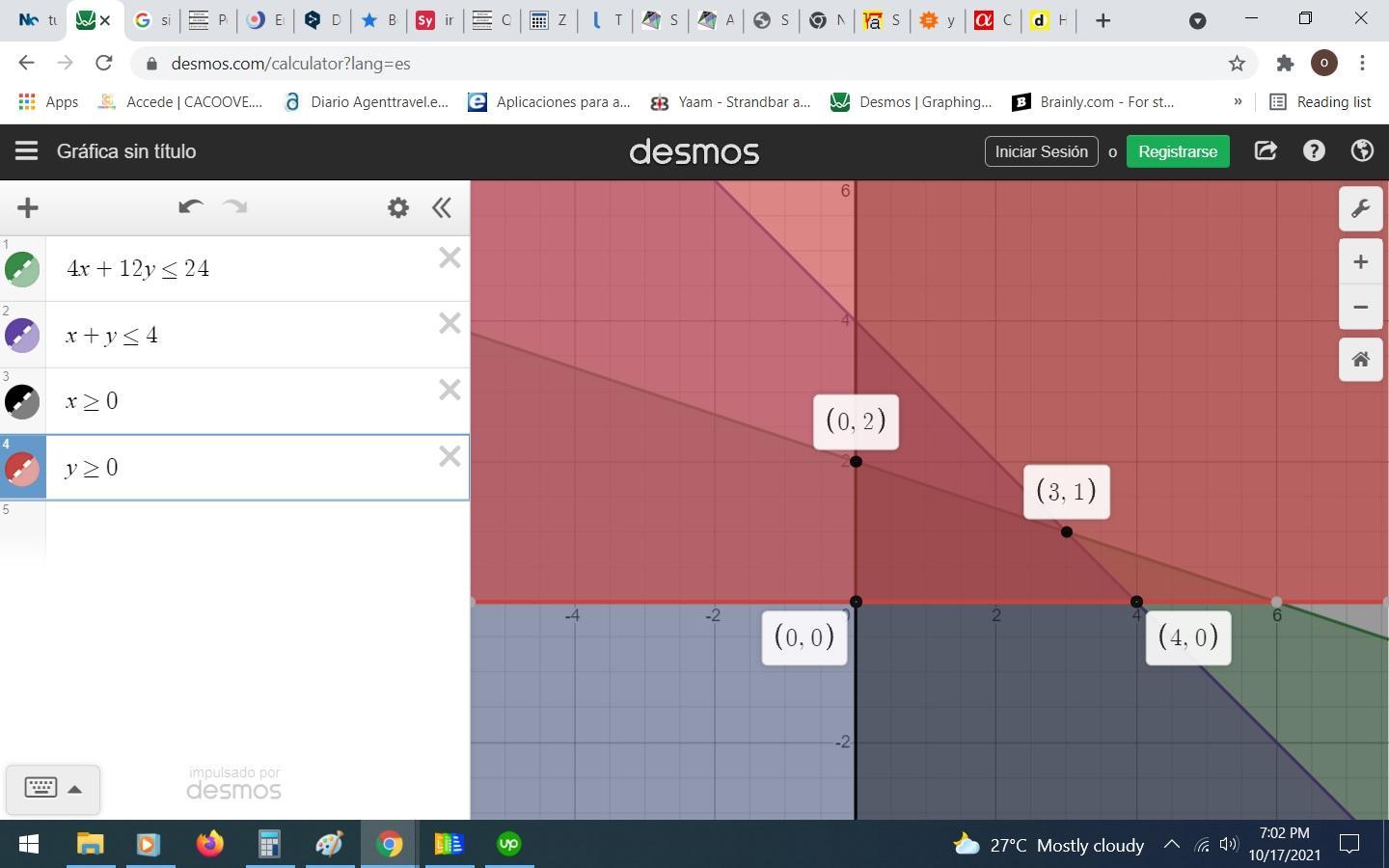Hide the 4x + 12y ≤ 24 graph
1389x868 pixels.
point(22,269)
